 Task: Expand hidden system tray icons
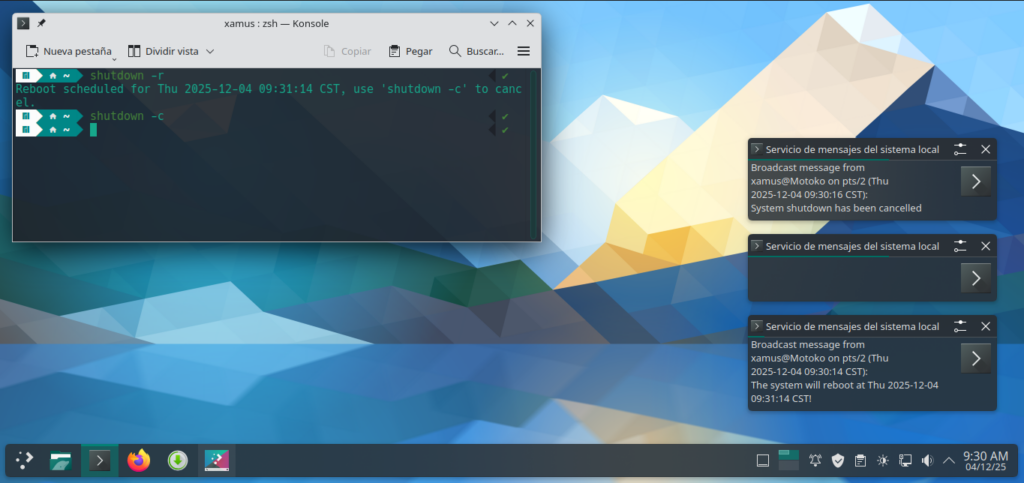point(949,461)
